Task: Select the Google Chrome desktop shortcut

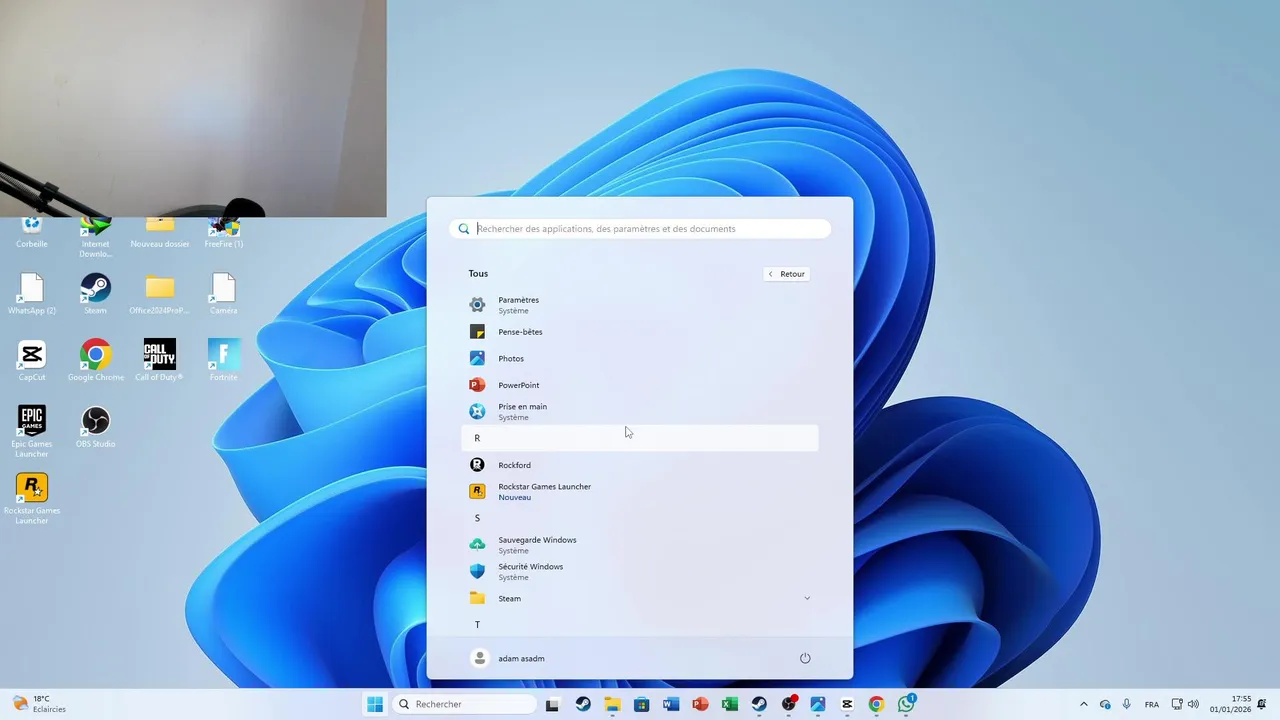Action: [x=96, y=360]
